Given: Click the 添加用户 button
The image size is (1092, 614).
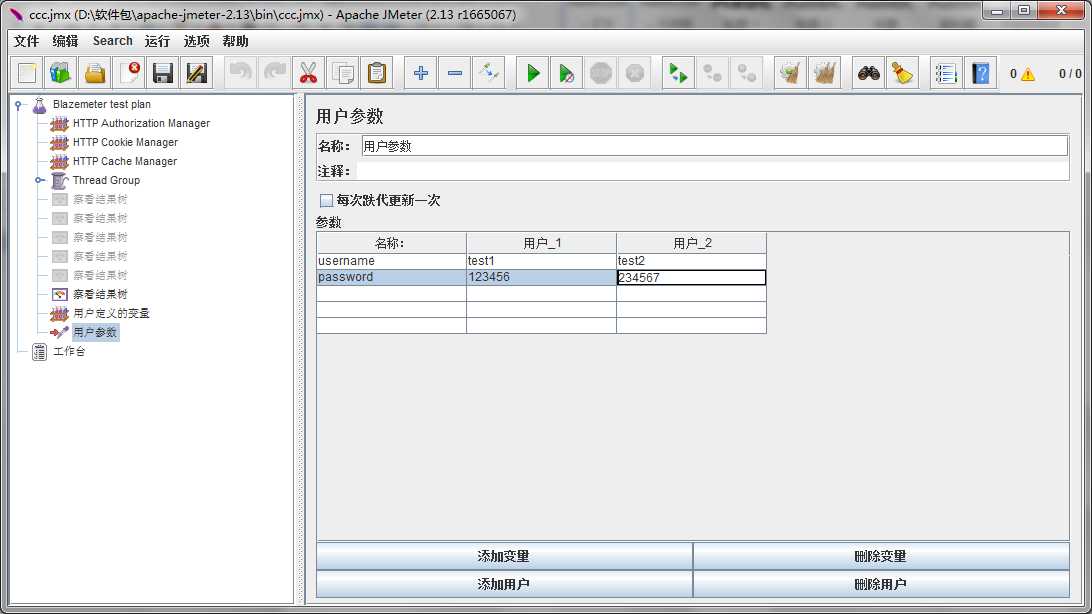Looking at the screenshot, I should click(x=504, y=584).
